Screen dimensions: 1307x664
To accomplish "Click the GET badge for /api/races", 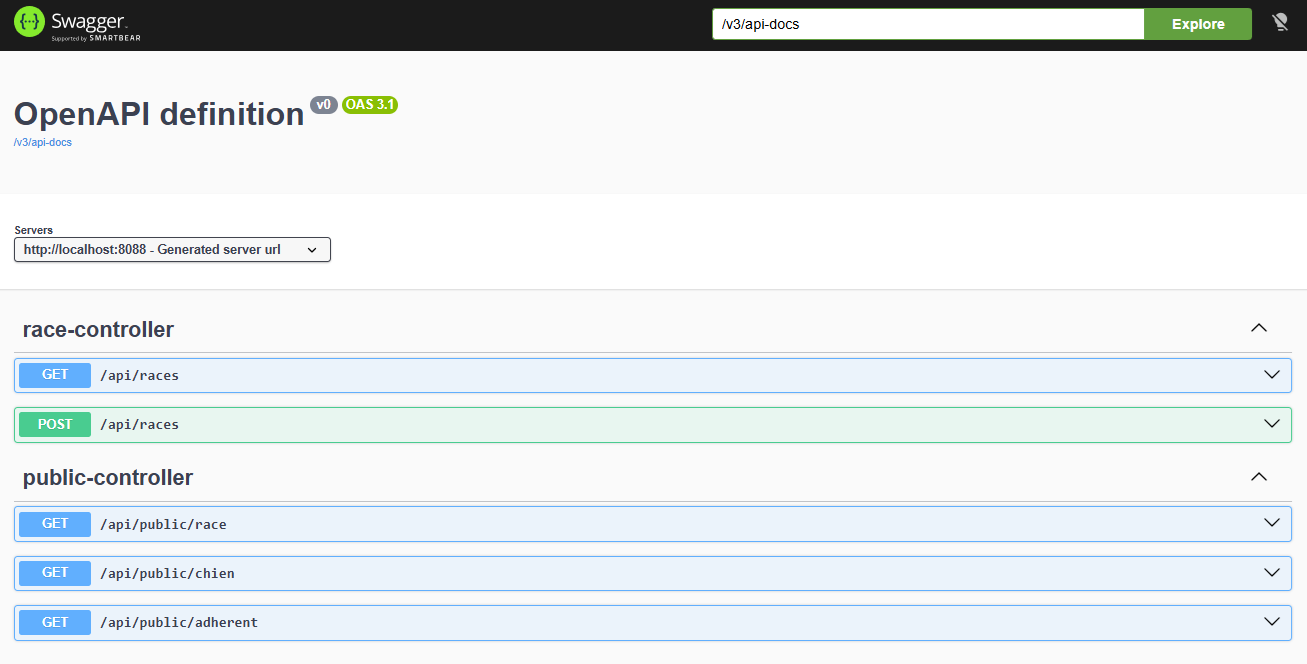I will (x=55, y=375).
